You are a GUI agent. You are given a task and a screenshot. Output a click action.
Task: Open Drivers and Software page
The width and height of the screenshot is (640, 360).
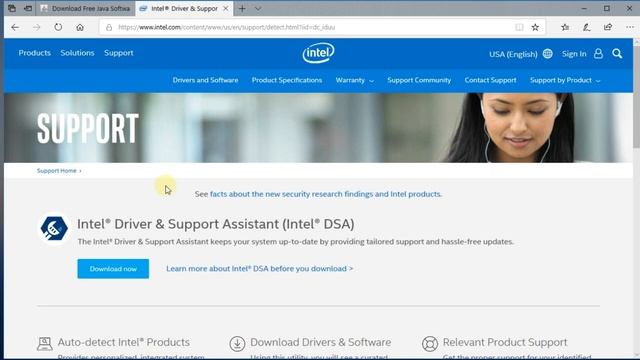point(205,80)
